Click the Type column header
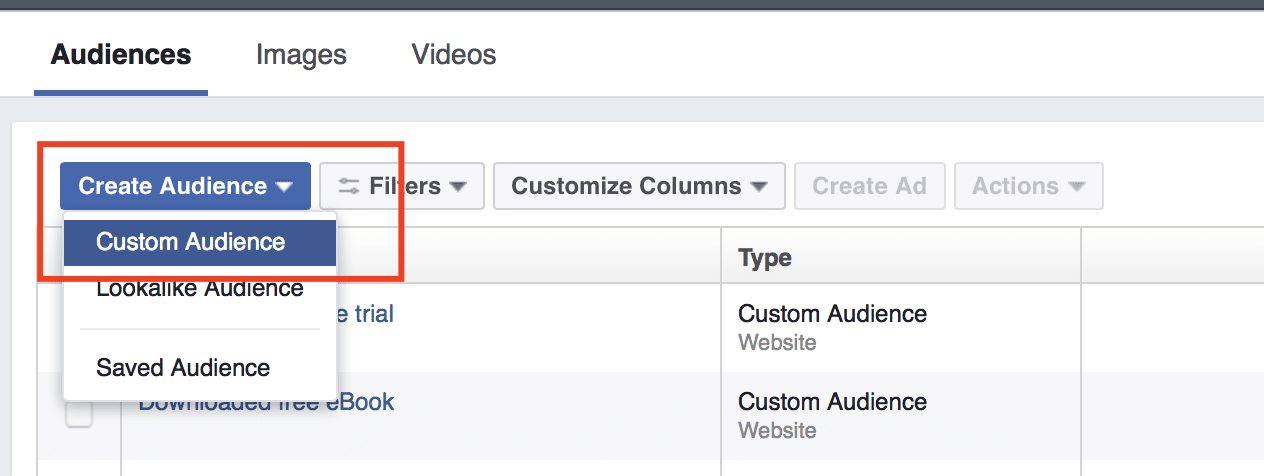 tap(765, 258)
